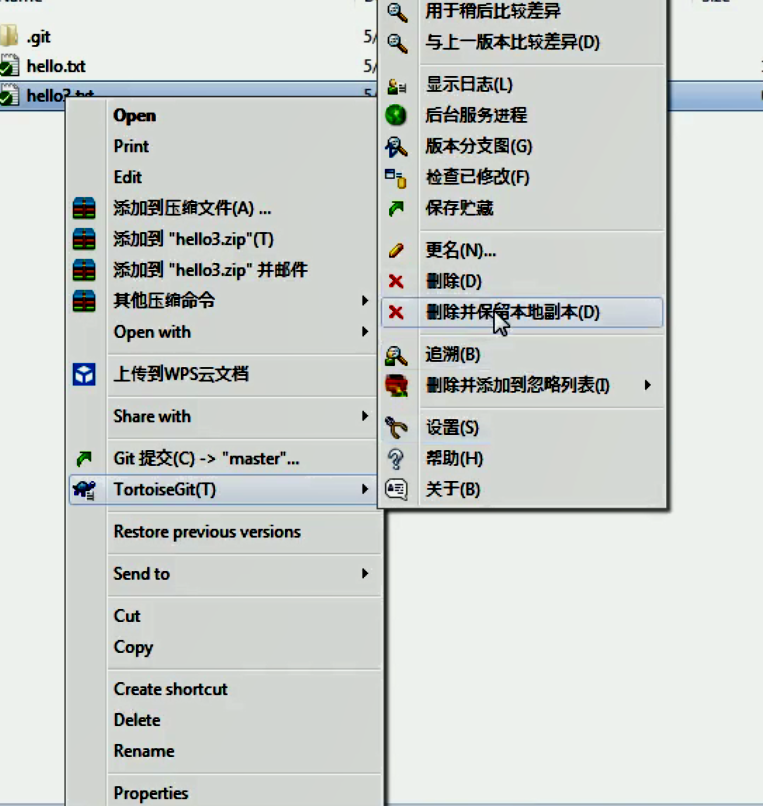The width and height of the screenshot is (763, 806).
Task: Click the red X icon beside 删除(D)
Action: 396,281
